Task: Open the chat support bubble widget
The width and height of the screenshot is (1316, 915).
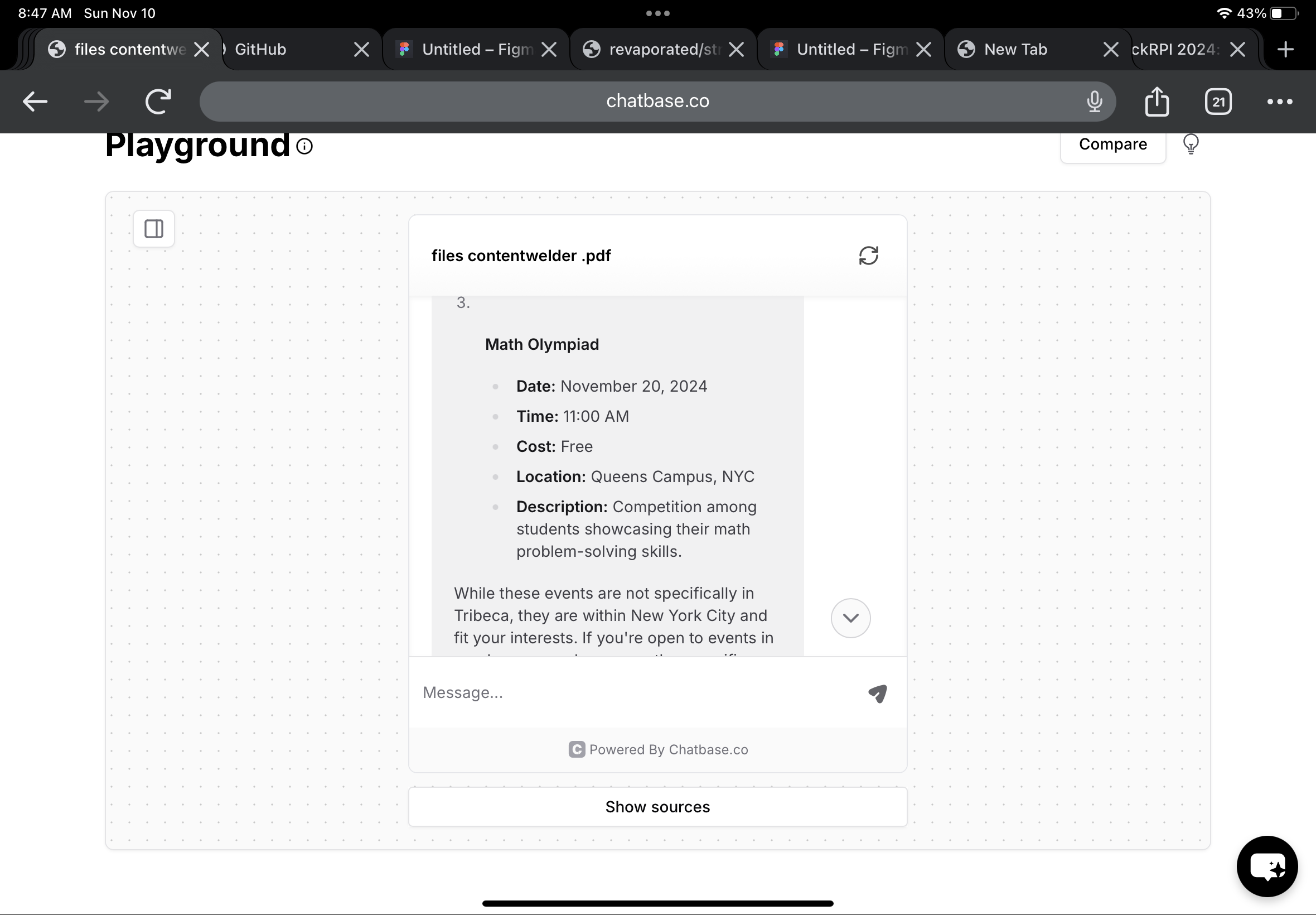Action: click(x=1266, y=866)
